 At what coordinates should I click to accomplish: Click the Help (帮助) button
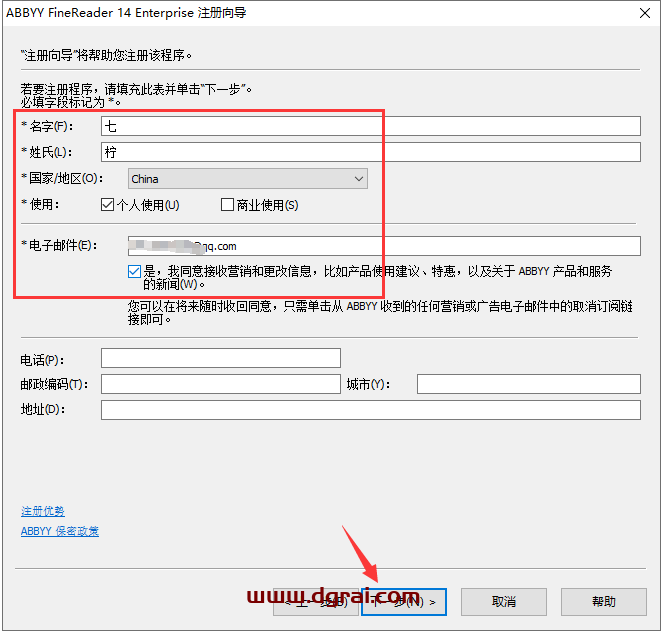[603, 602]
